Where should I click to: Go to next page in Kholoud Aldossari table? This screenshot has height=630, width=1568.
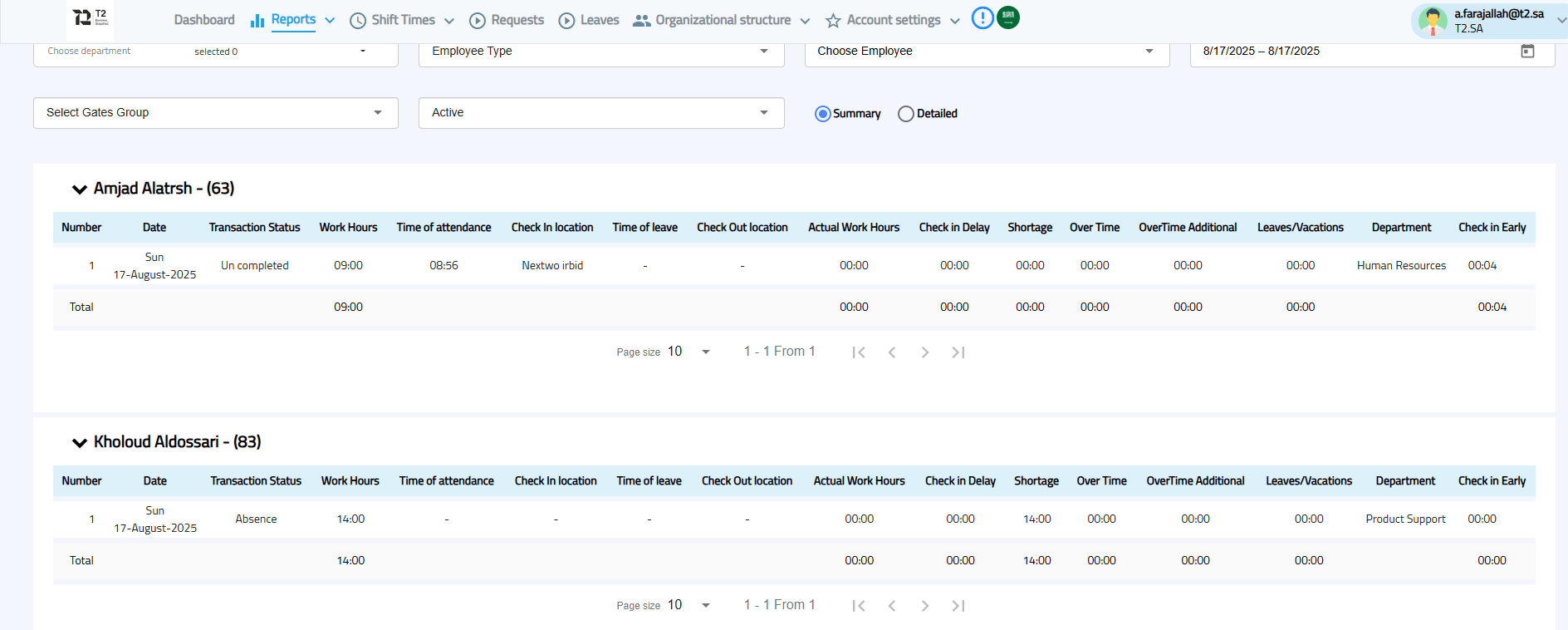(x=925, y=606)
